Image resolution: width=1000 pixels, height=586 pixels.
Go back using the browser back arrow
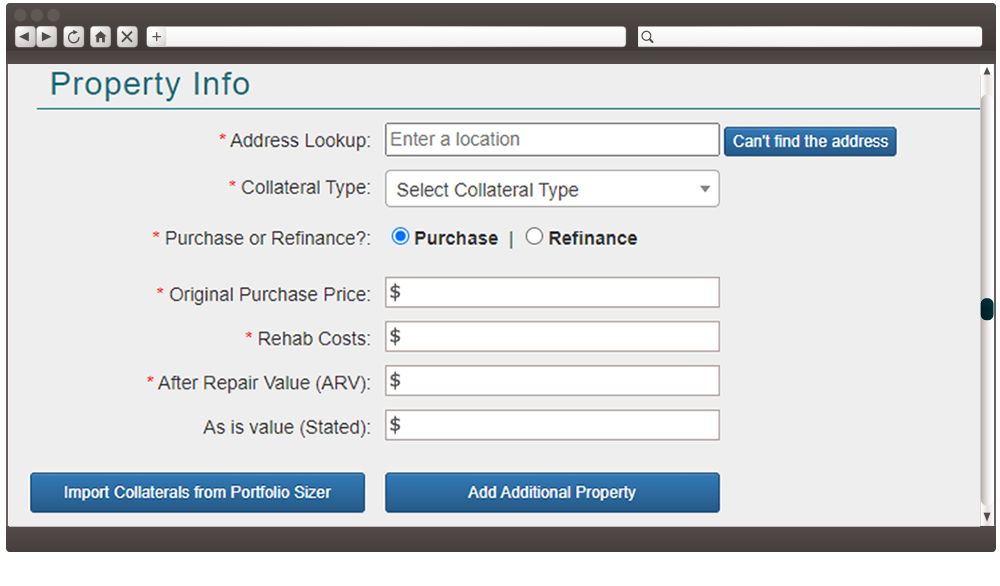tap(25, 37)
